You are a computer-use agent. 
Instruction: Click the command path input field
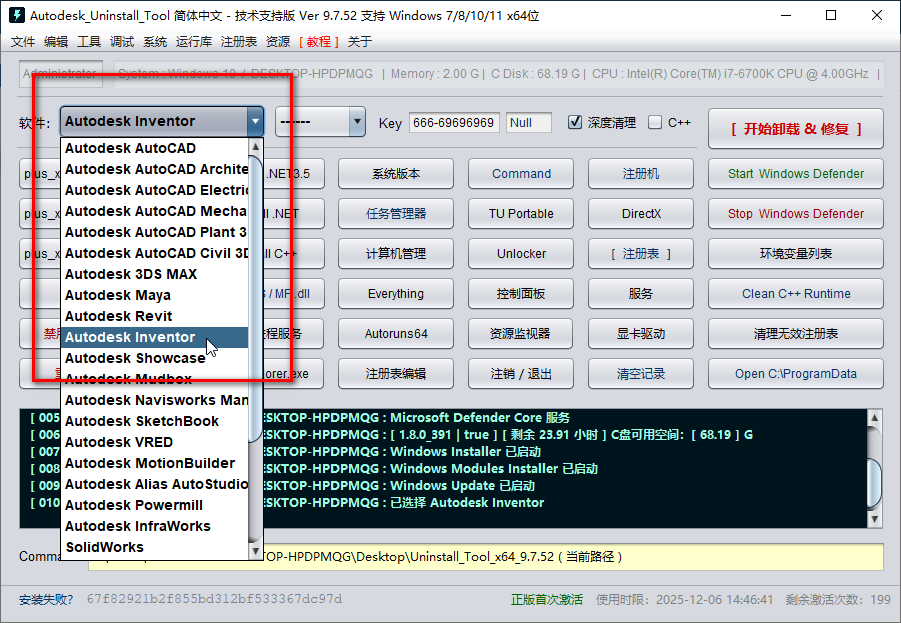tap(486, 557)
